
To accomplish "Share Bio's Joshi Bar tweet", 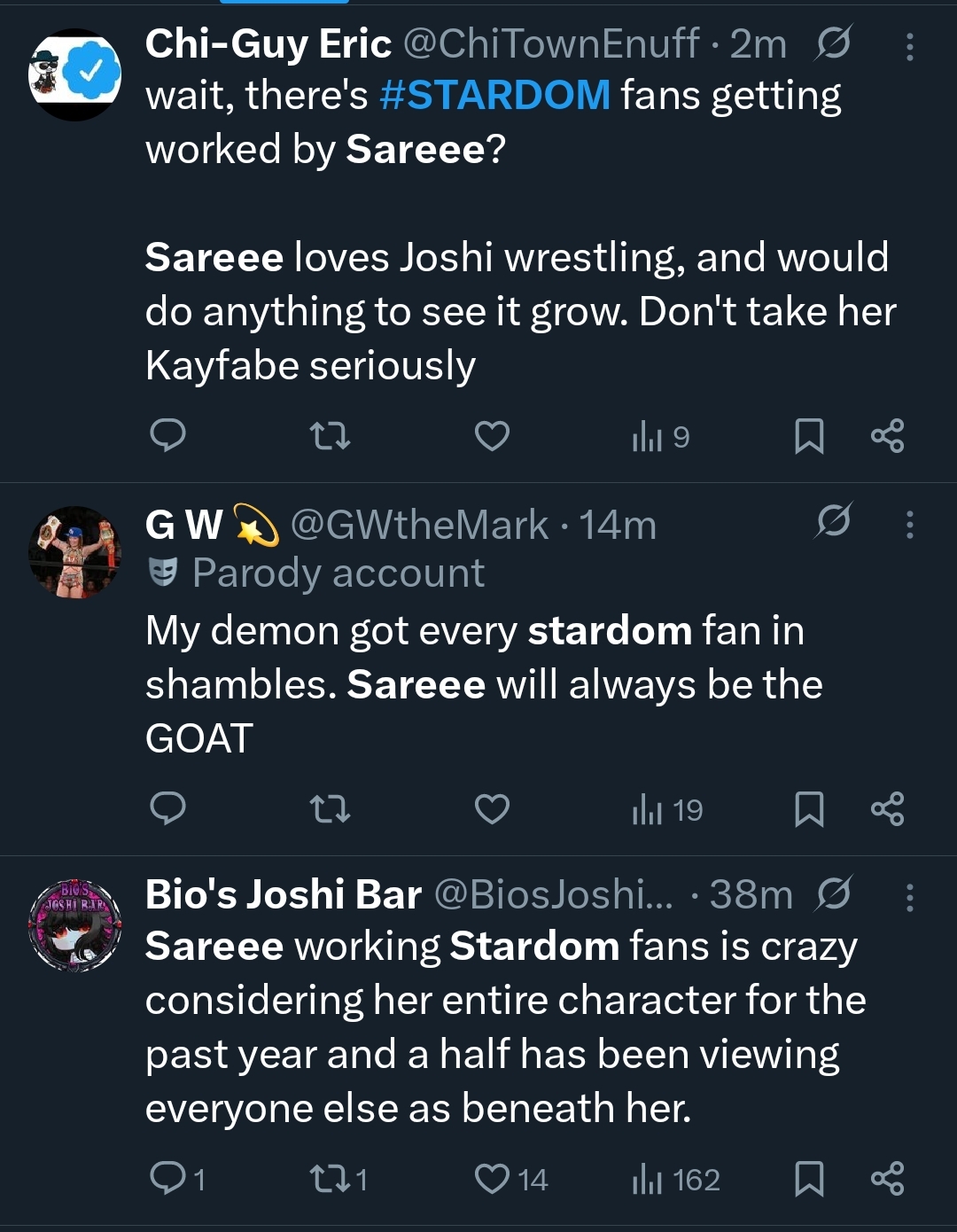I will pyautogui.click(x=887, y=1180).
